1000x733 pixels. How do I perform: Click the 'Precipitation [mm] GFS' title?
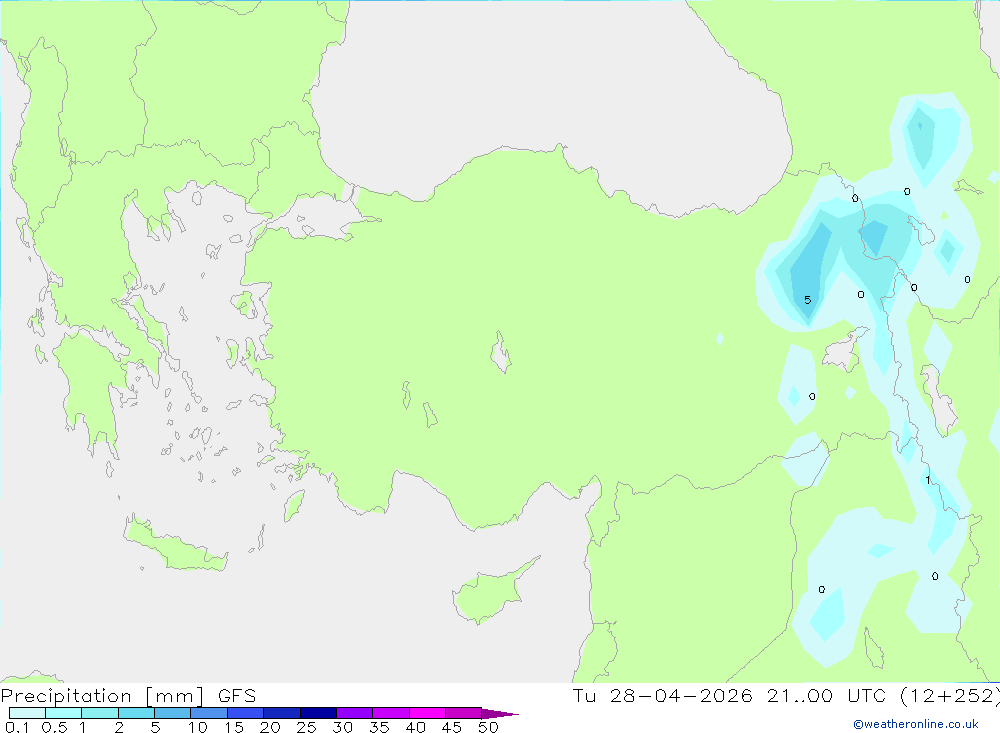pos(128,695)
